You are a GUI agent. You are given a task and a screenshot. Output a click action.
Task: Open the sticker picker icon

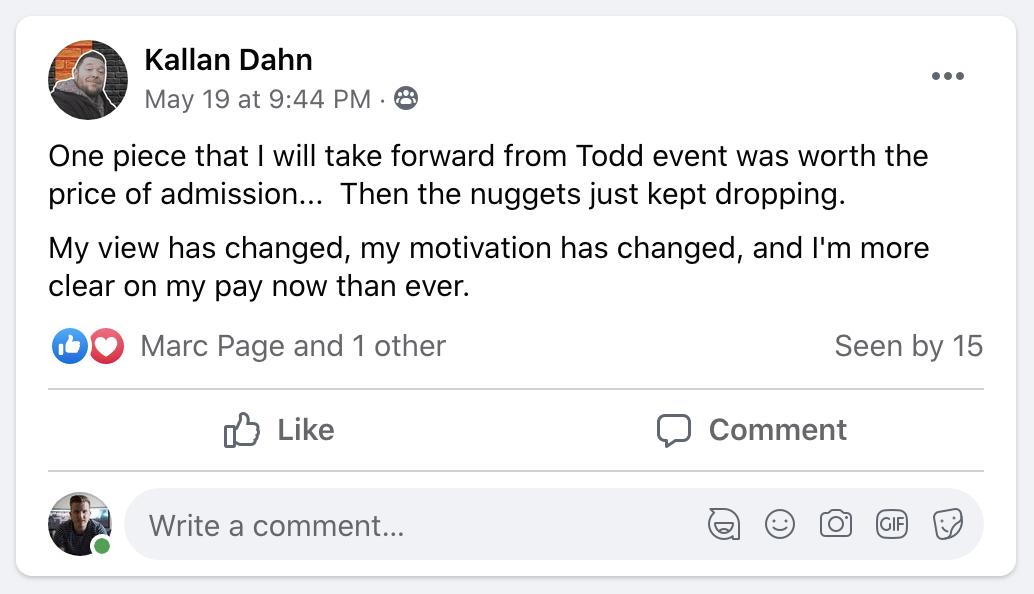click(x=948, y=525)
